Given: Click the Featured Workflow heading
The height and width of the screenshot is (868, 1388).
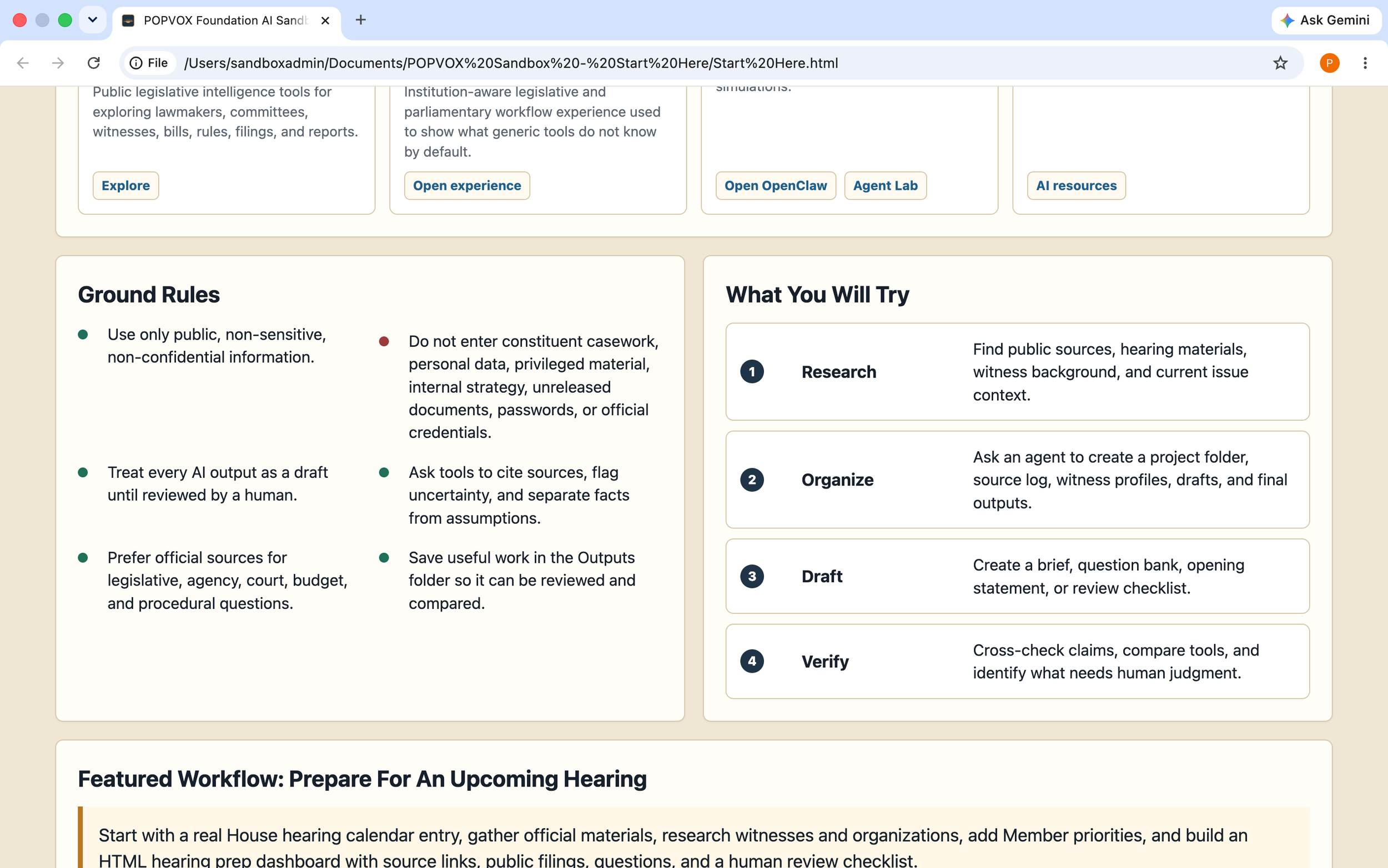Looking at the screenshot, I should coord(362,779).
